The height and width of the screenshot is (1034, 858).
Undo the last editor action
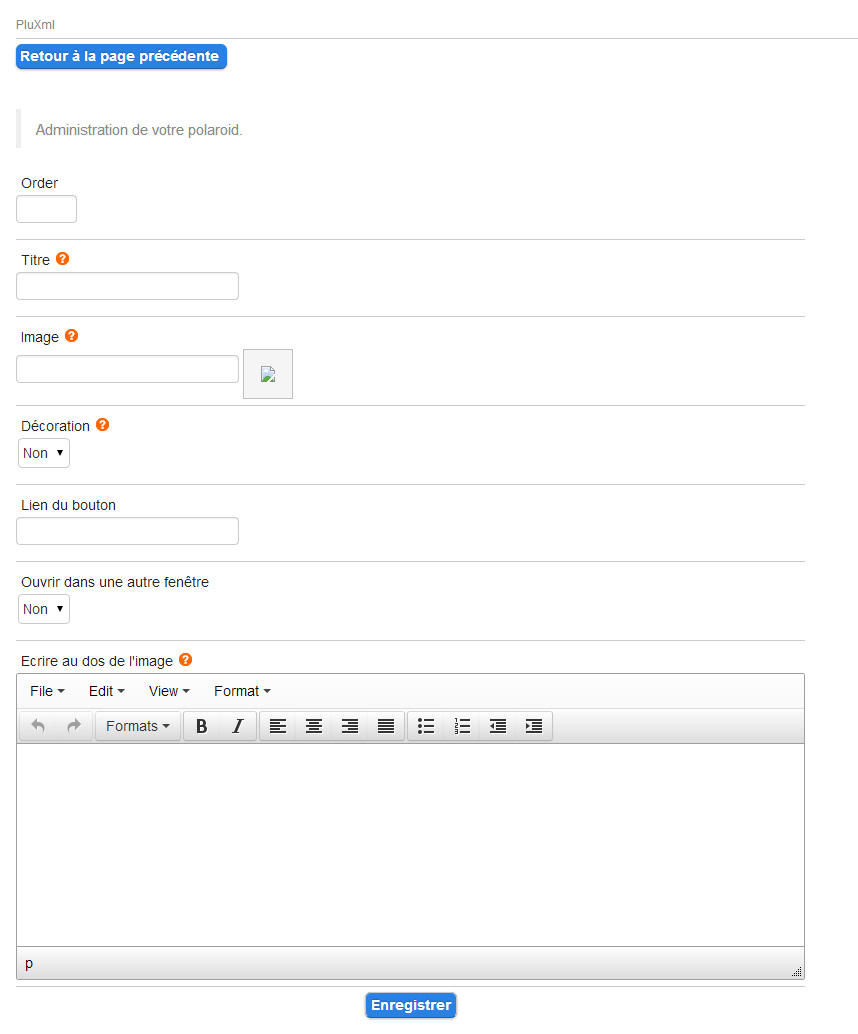coord(38,726)
